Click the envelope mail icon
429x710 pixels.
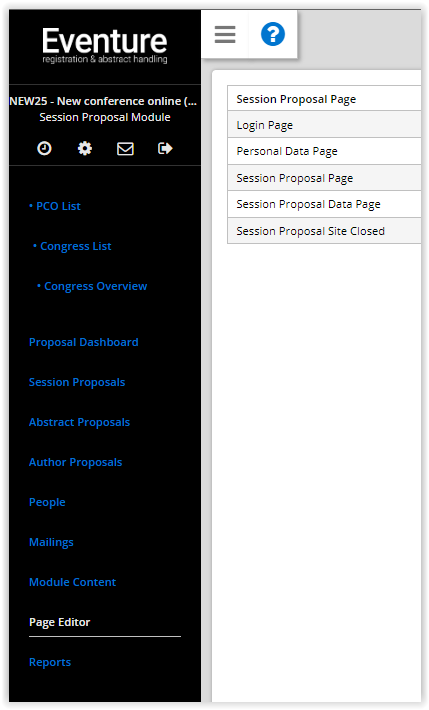(125, 149)
